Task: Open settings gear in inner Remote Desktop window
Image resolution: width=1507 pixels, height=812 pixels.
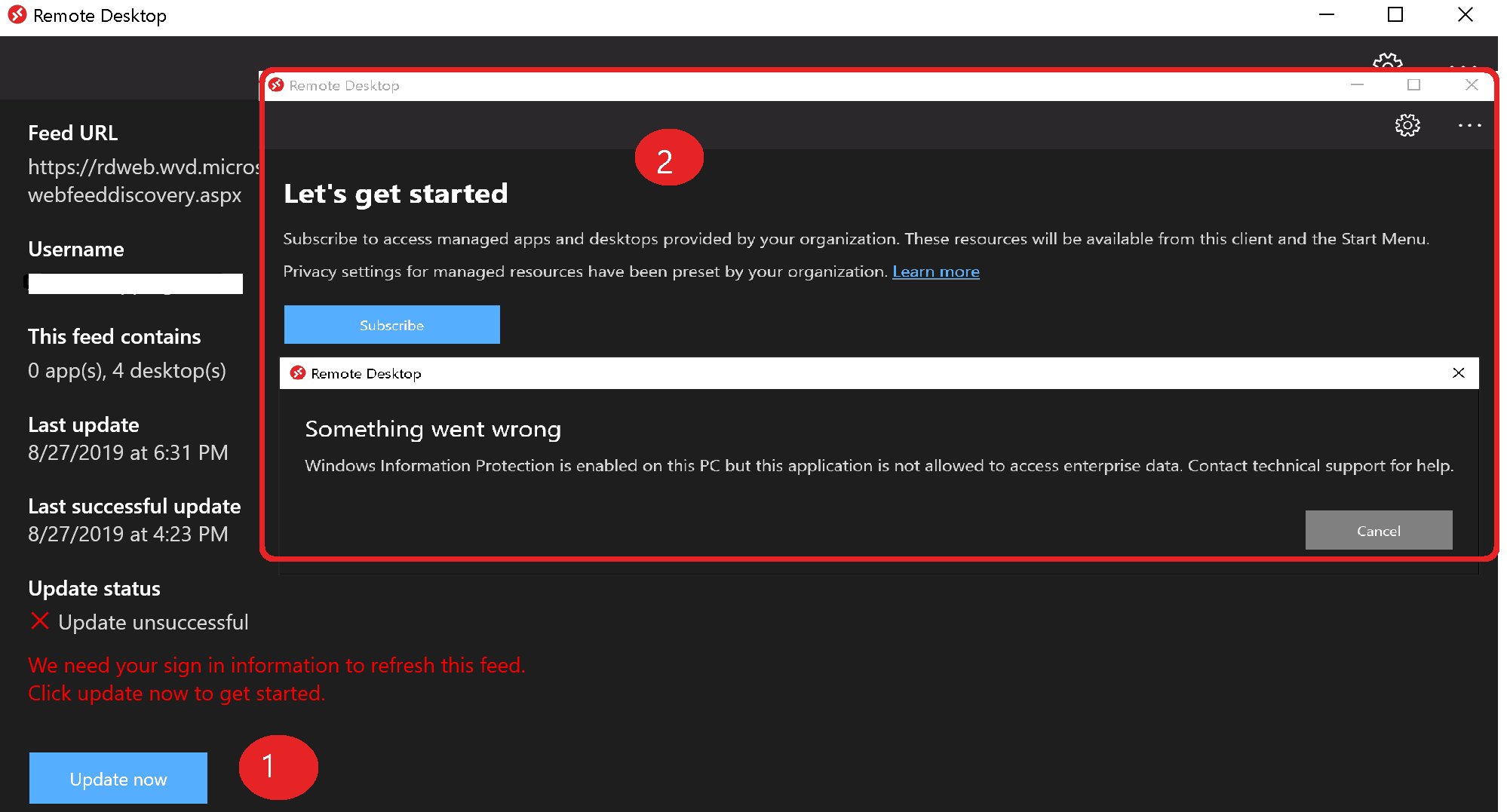Action: 1407,125
